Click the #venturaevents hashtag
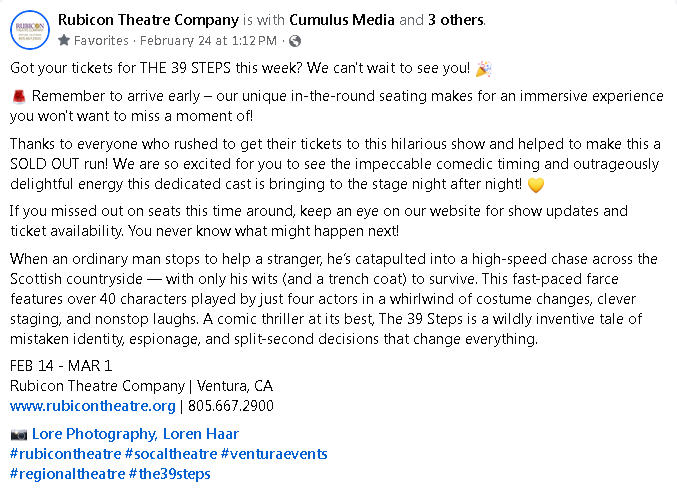677x493 pixels. 273,454
